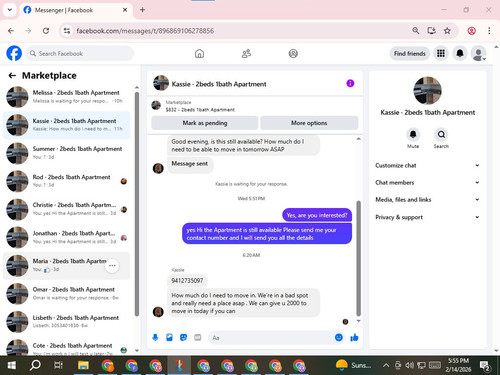Open options menu for Maria conversation
This screenshot has height=375, width=500.
(112, 266)
